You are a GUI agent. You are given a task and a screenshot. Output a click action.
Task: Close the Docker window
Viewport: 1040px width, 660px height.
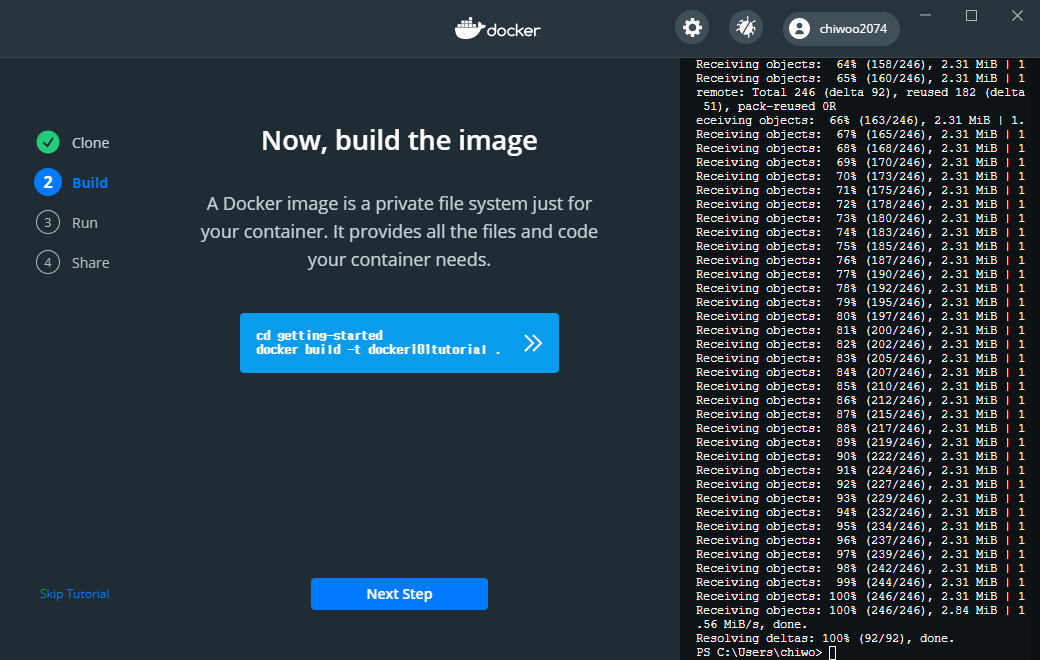pyautogui.click(x=1017, y=15)
